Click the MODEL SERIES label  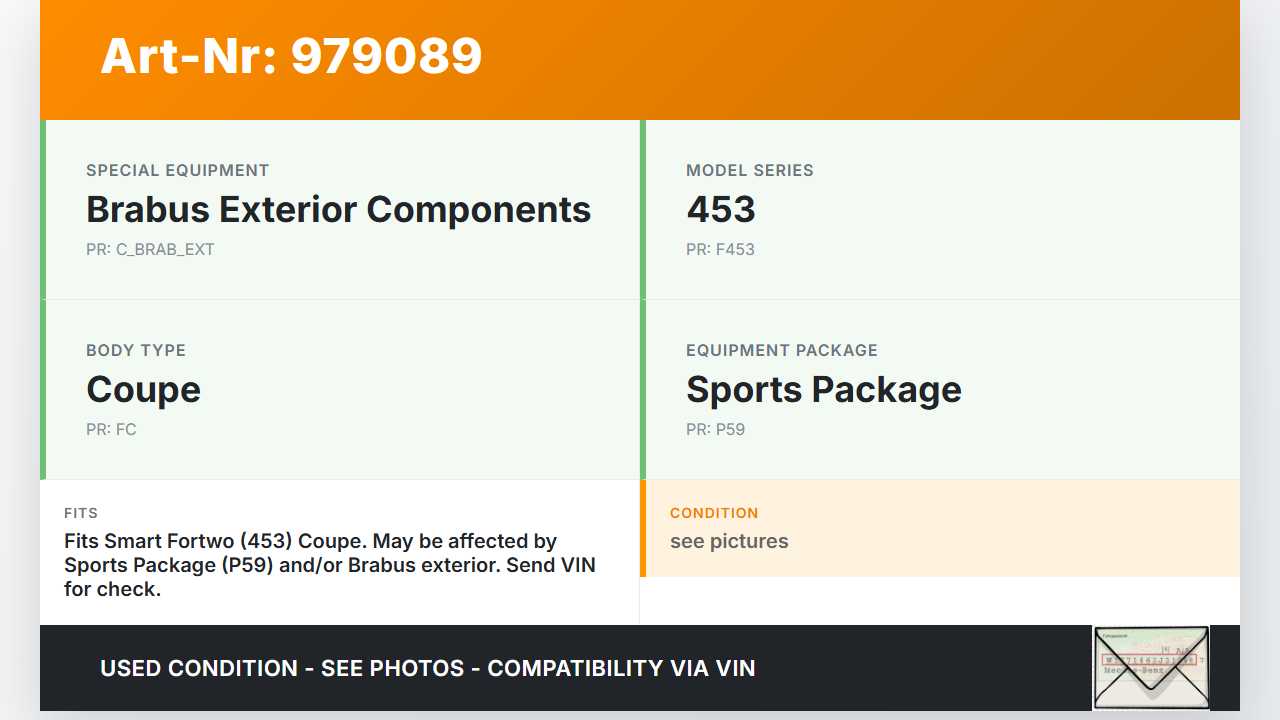pos(749,170)
